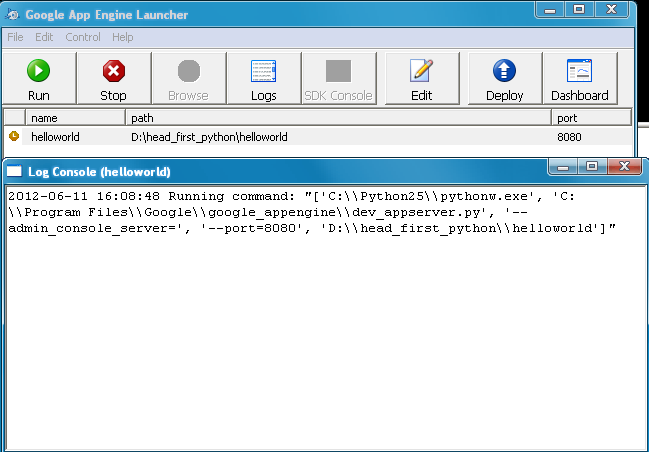This screenshot has width=649, height=452.
Task: Maximize the Log Console window
Action: [592, 167]
